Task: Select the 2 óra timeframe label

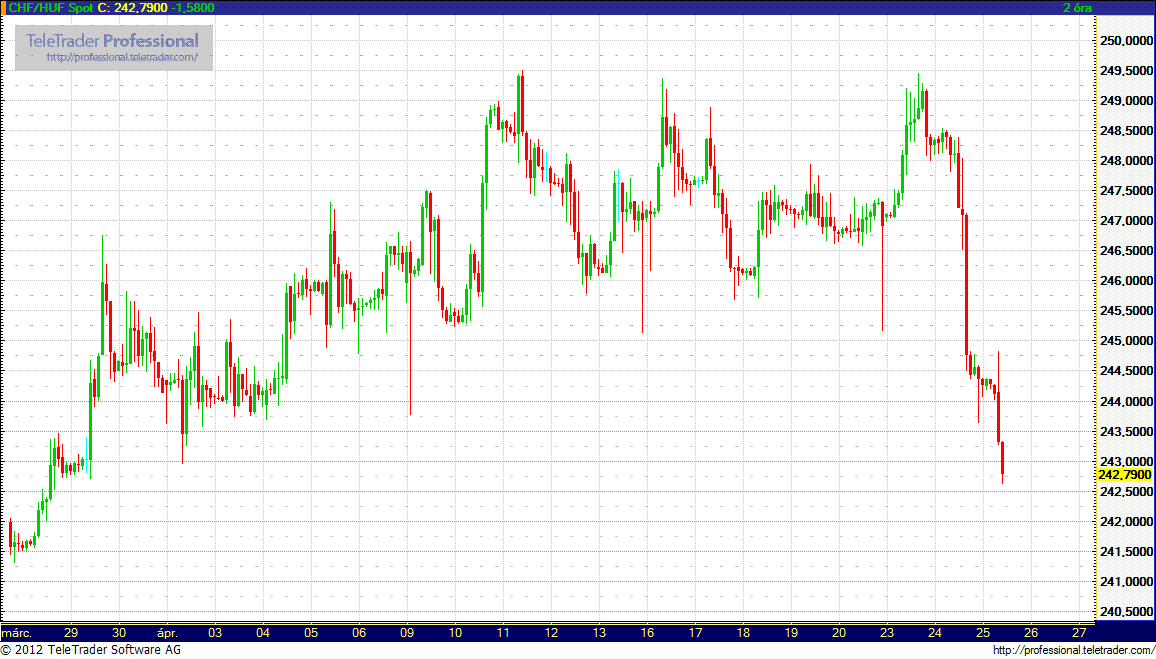Action: point(1077,7)
